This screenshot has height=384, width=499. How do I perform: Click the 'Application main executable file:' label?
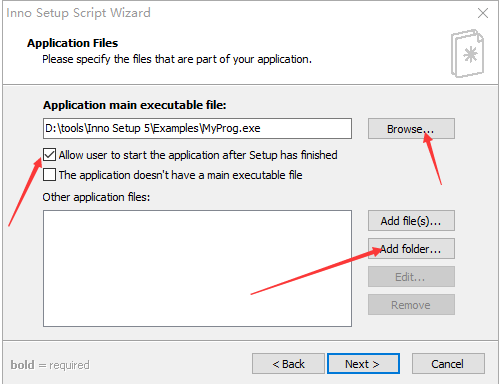click(x=135, y=105)
